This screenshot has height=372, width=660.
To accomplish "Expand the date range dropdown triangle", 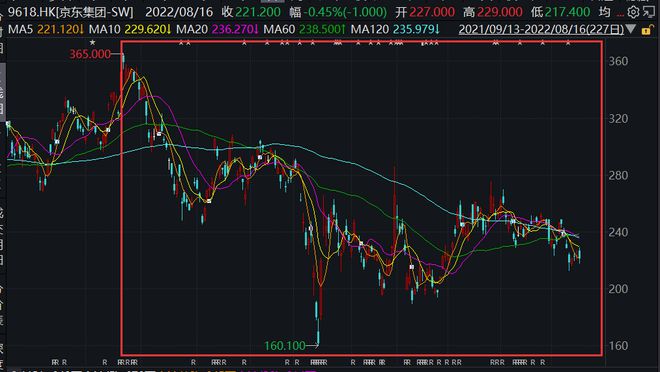I will coord(631,29).
